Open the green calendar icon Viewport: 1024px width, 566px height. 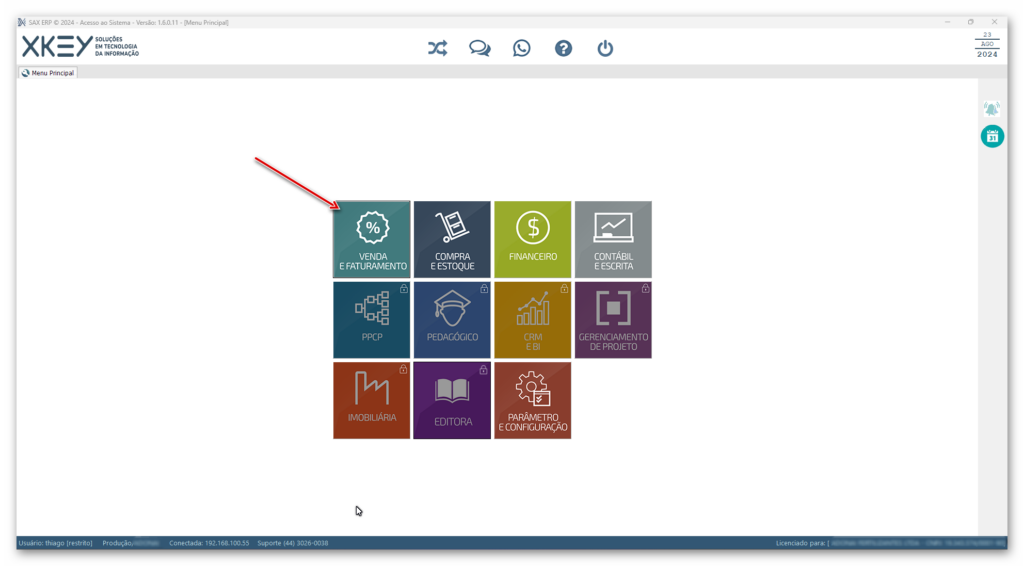(992, 136)
